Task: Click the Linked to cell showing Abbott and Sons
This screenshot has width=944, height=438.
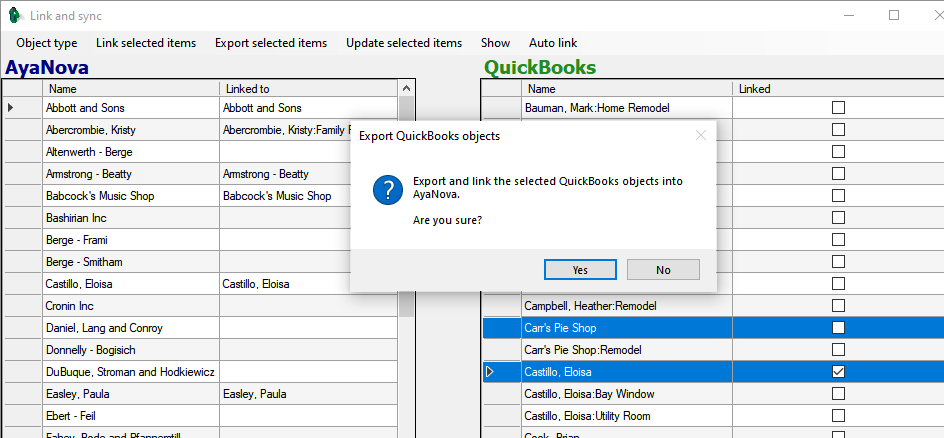Action: (308, 108)
